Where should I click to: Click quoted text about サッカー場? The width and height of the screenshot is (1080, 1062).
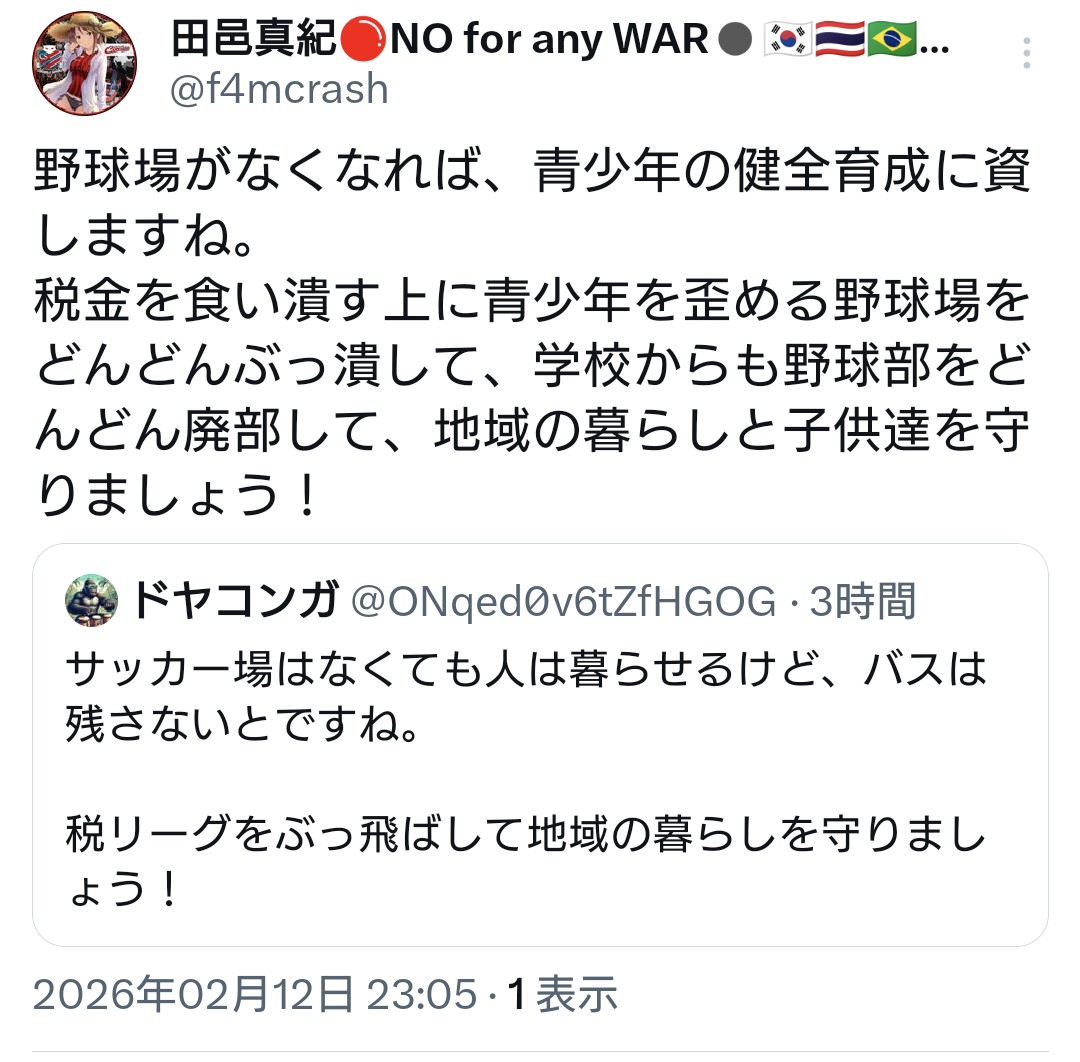526,696
